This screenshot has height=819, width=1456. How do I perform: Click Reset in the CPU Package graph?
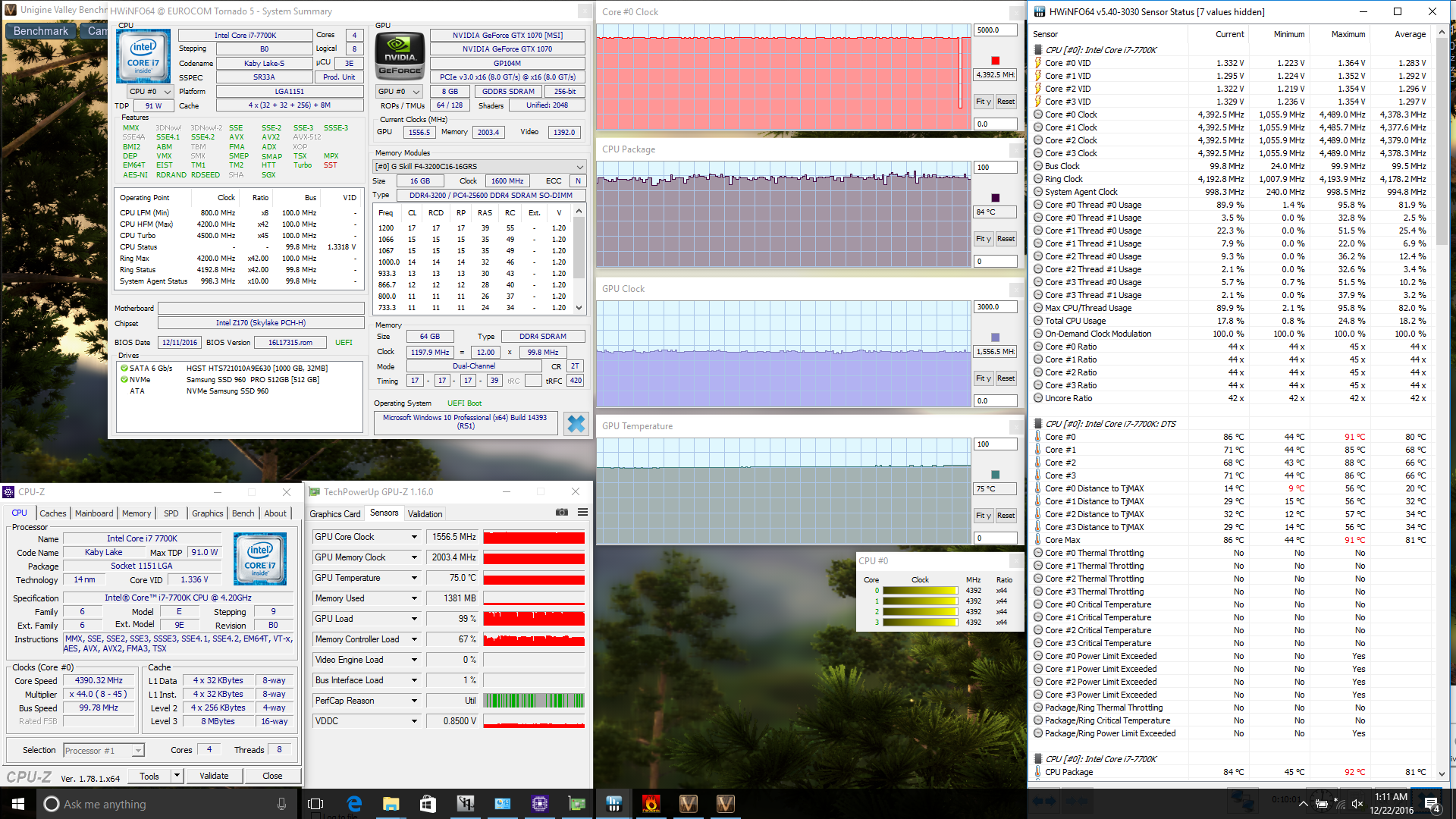[x=1006, y=239]
